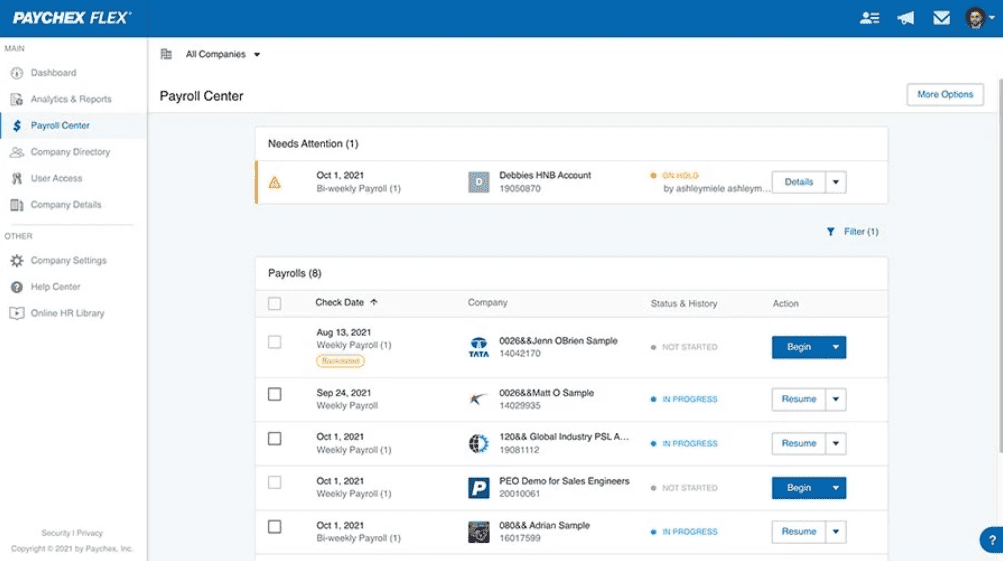Click the More Options button
Screen dimensions: 1003x561
[x=945, y=95]
